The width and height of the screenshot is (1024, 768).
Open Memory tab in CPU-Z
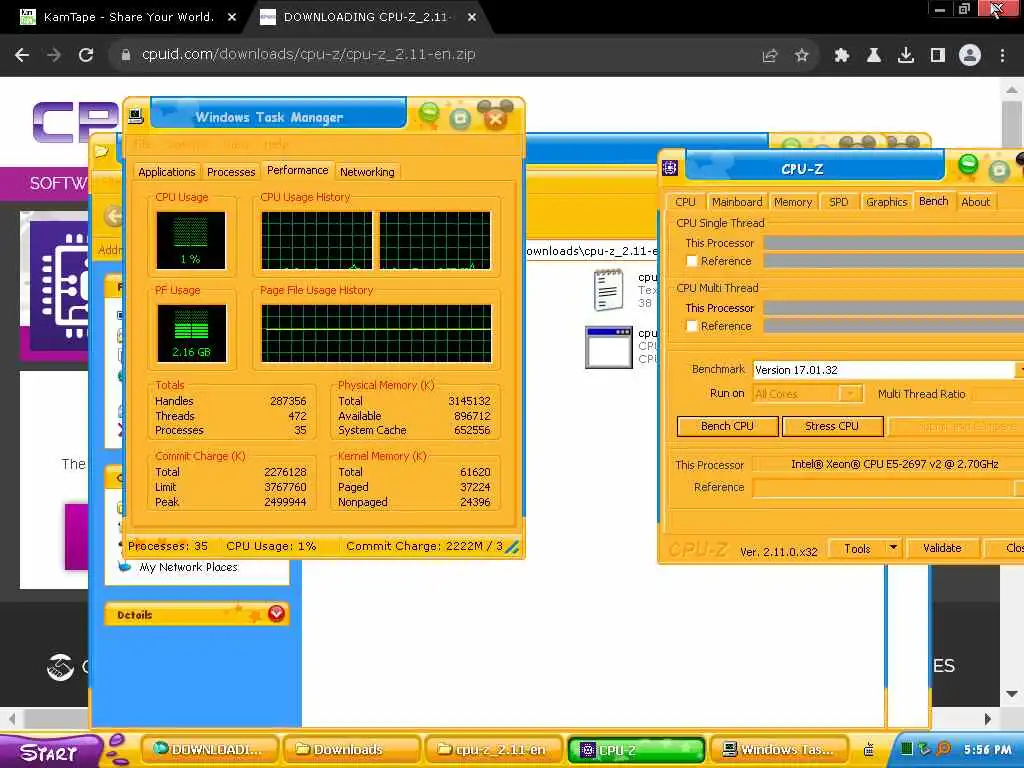[x=793, y=202]
